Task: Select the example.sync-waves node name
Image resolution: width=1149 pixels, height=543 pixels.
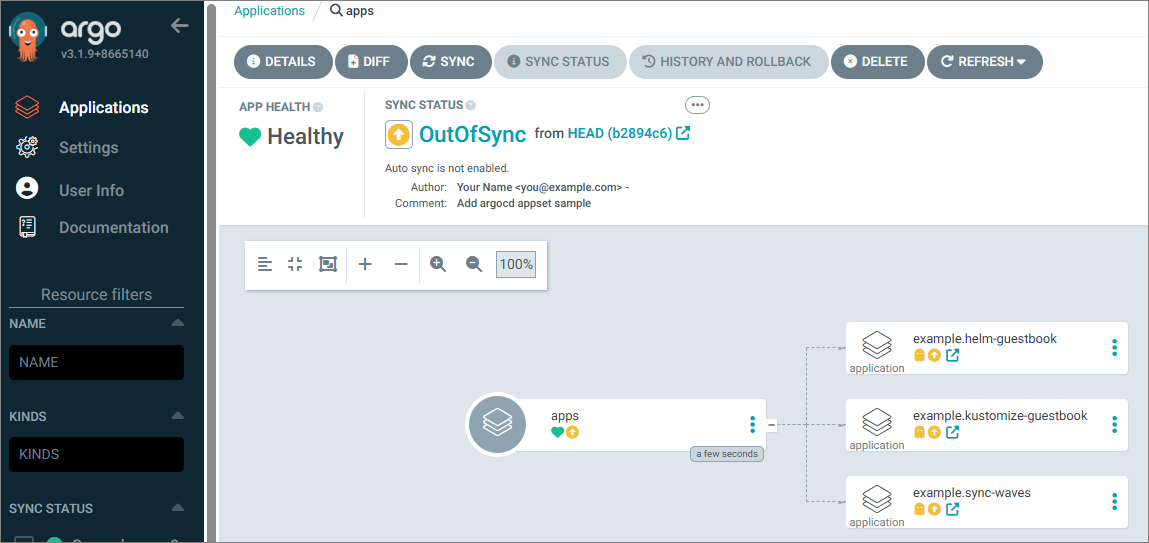Action: click(x=972, y=492)
